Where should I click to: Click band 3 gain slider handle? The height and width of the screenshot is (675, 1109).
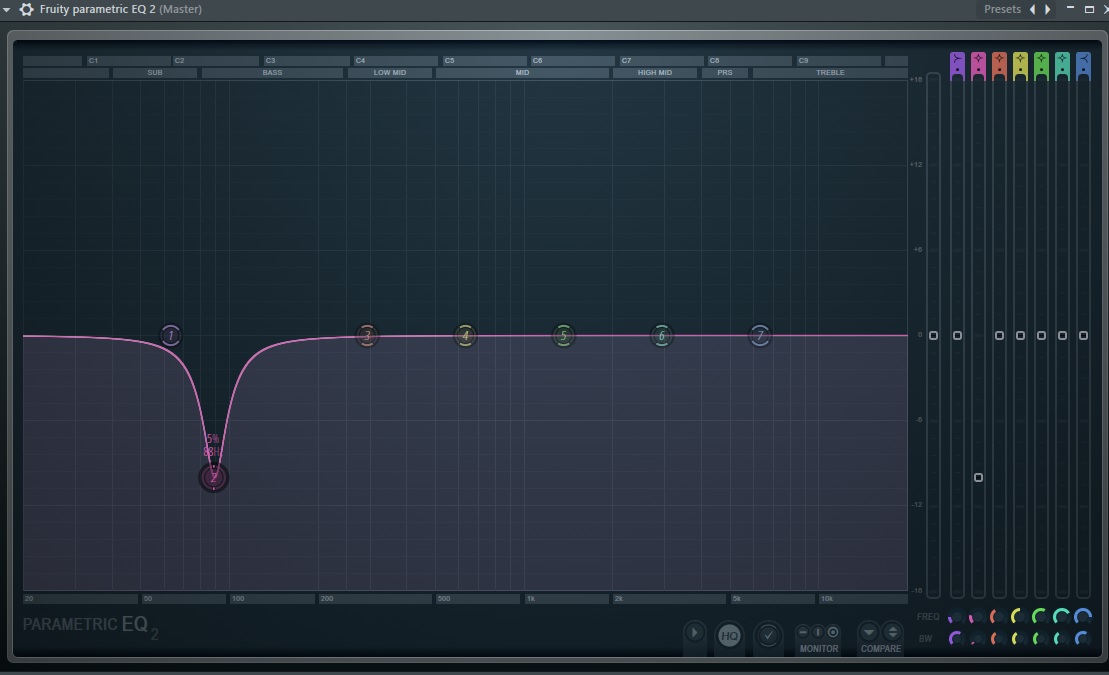pyautogui.click(x=999, y=335)
